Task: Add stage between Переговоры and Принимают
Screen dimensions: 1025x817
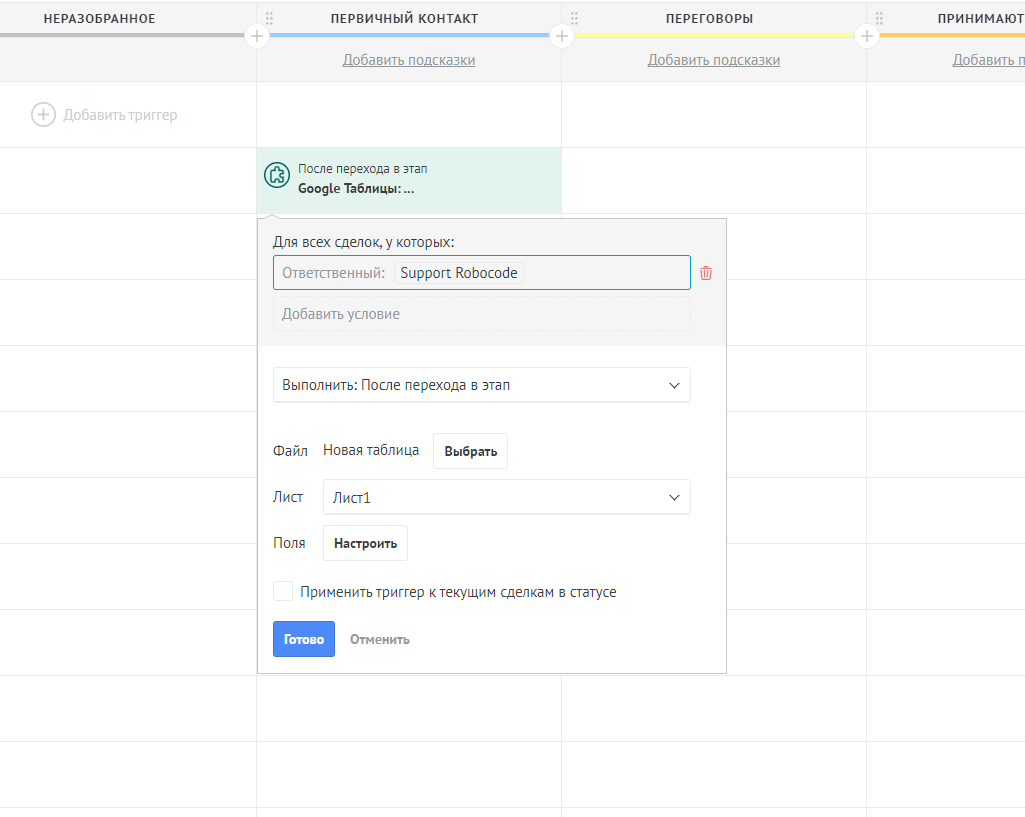Action: coord(867,36)
